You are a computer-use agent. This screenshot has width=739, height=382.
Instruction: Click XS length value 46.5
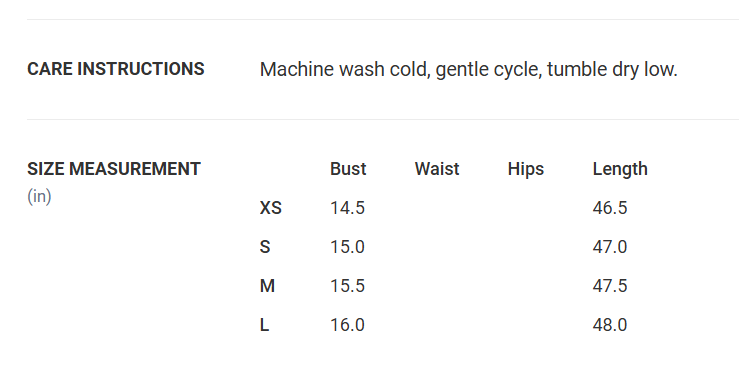[610, 208]
